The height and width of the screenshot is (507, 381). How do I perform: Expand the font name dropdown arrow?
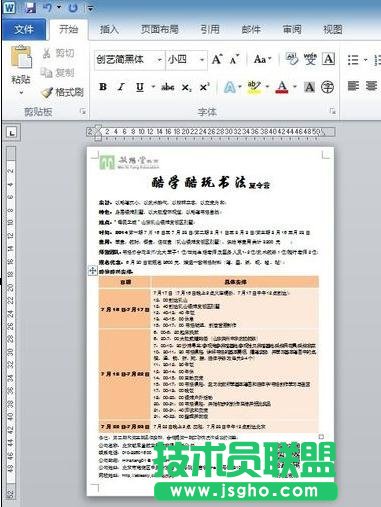160,60
